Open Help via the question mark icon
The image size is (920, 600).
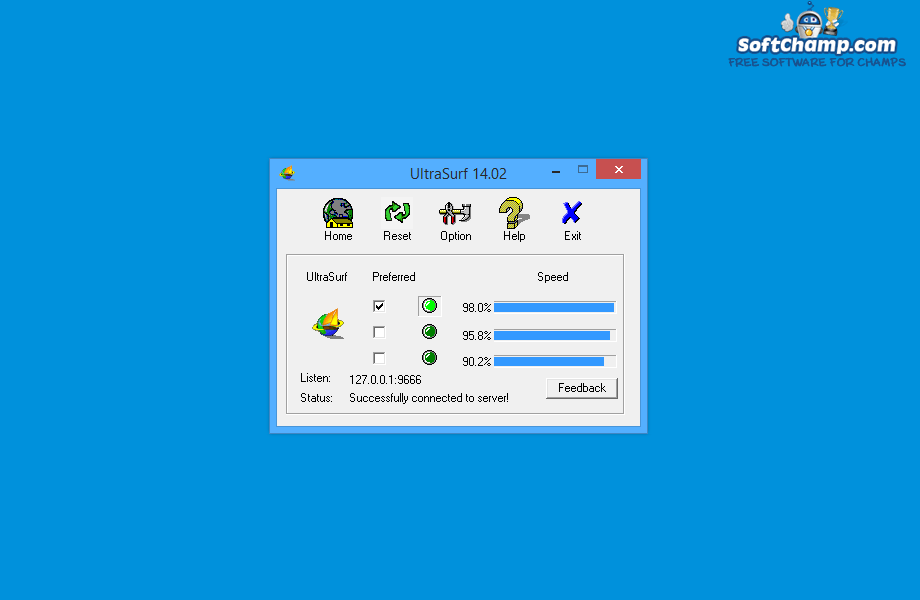(x=514, y=213)
